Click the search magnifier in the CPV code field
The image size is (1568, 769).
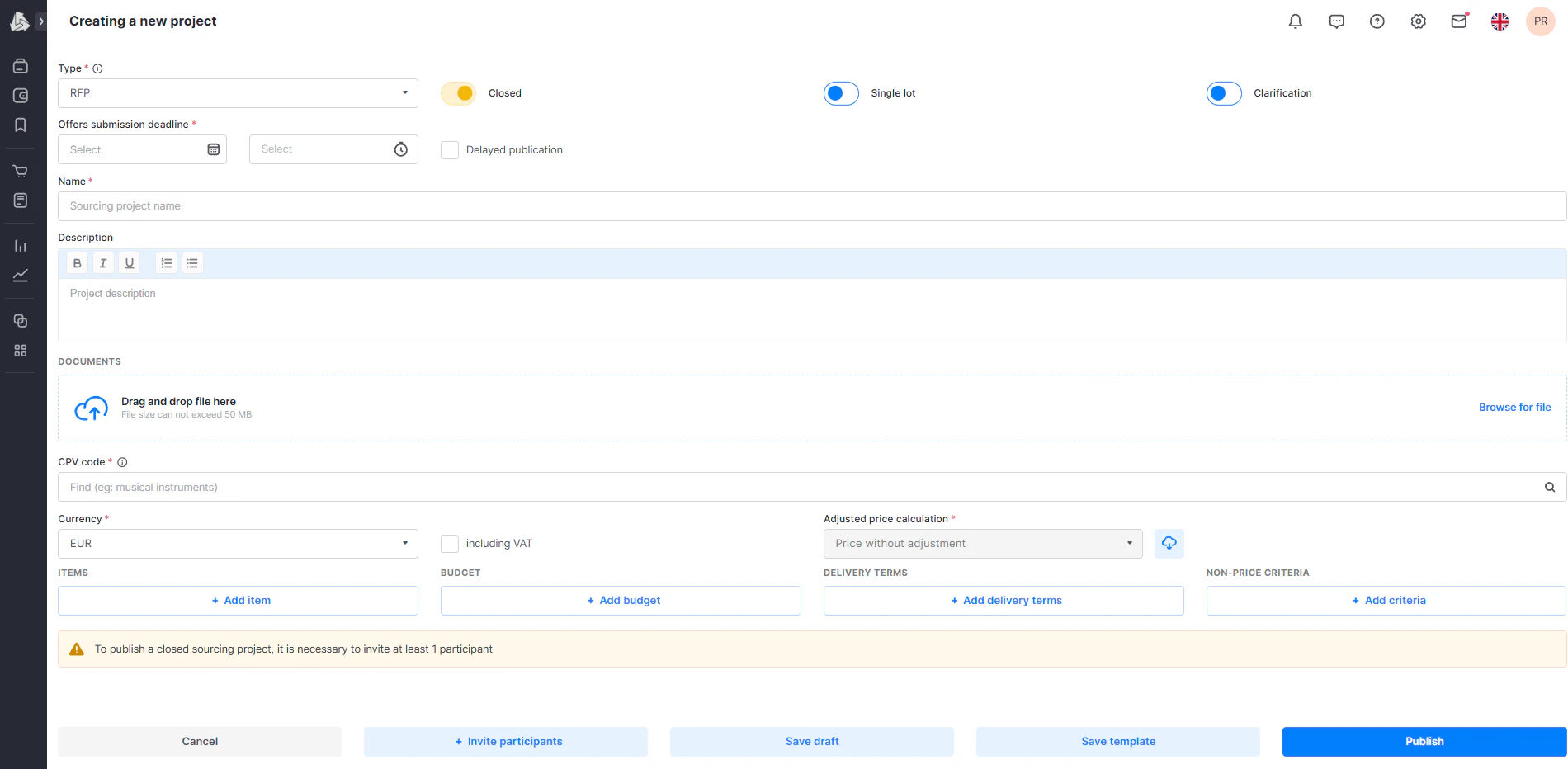[x=1549, y=487]
